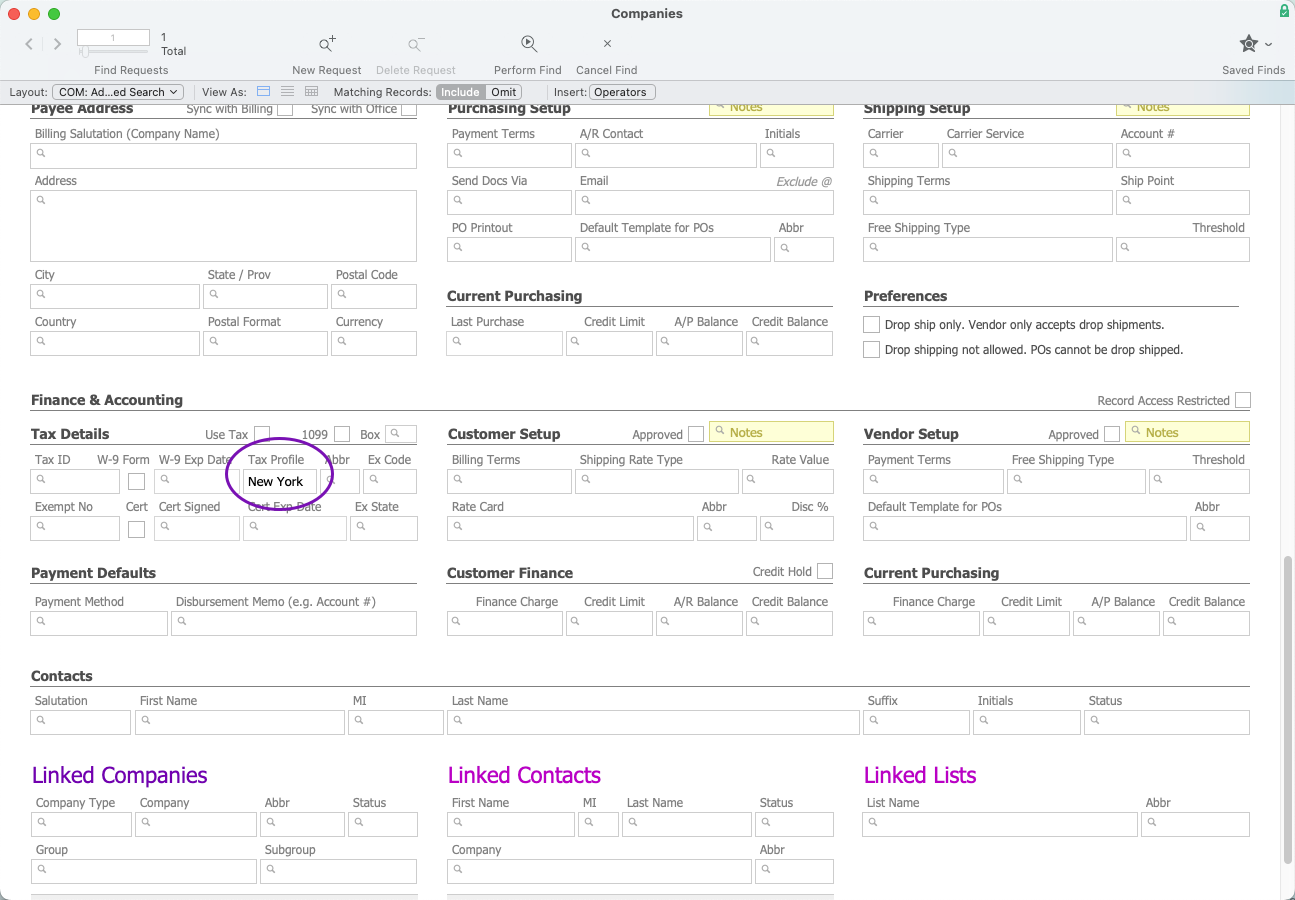Toggle the Record Access Restricted checkbox
This screenshot has width=1295, height=900.
1243,400
